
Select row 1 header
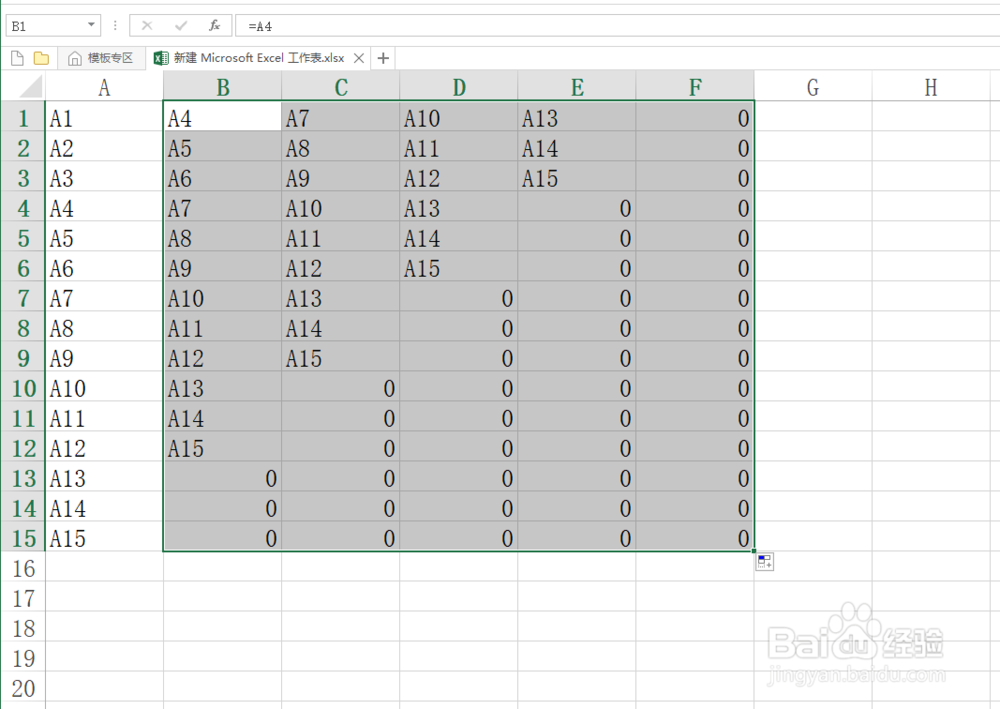click(23, 117)
